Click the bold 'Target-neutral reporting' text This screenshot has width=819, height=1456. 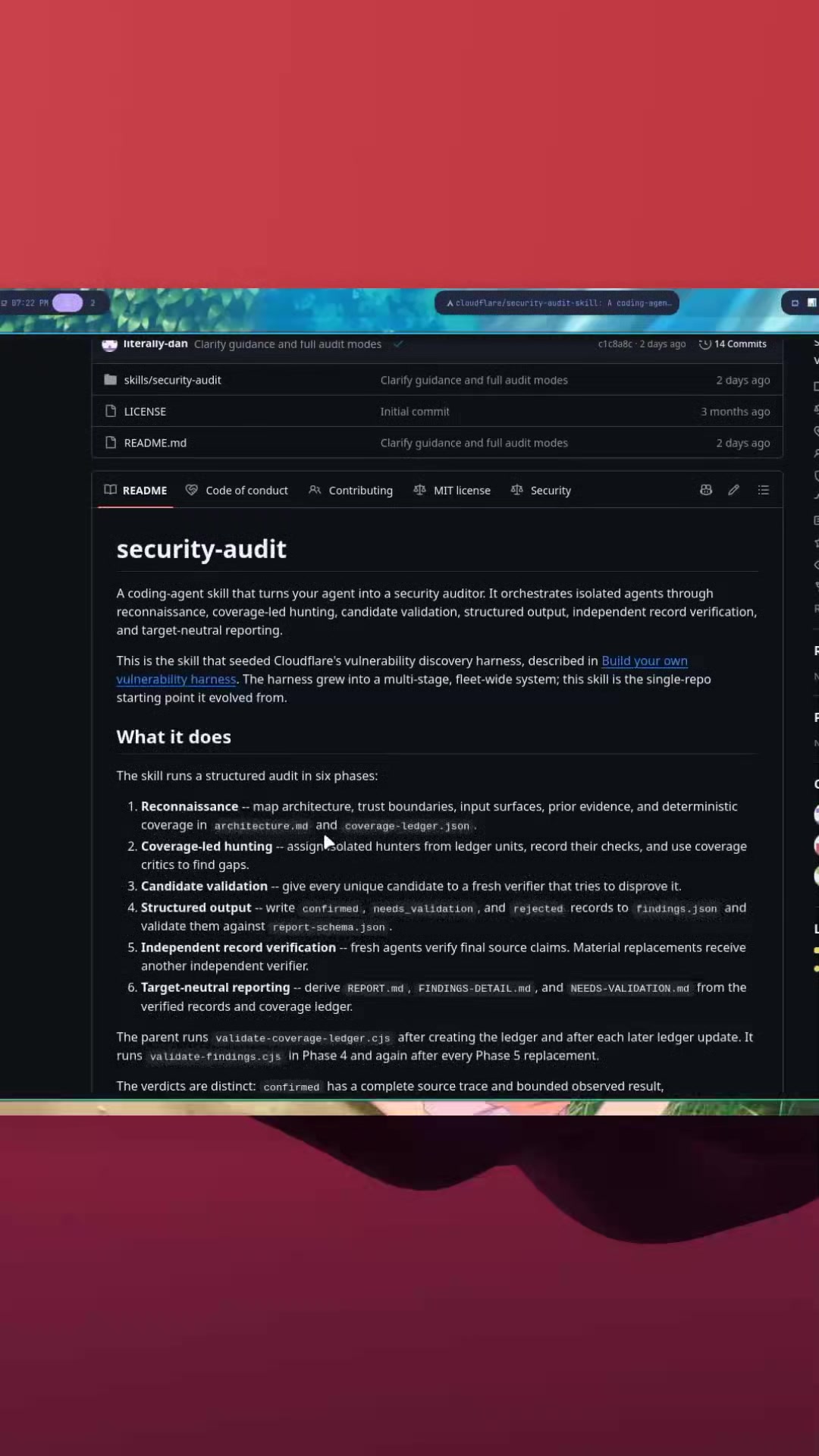point(215,987)
